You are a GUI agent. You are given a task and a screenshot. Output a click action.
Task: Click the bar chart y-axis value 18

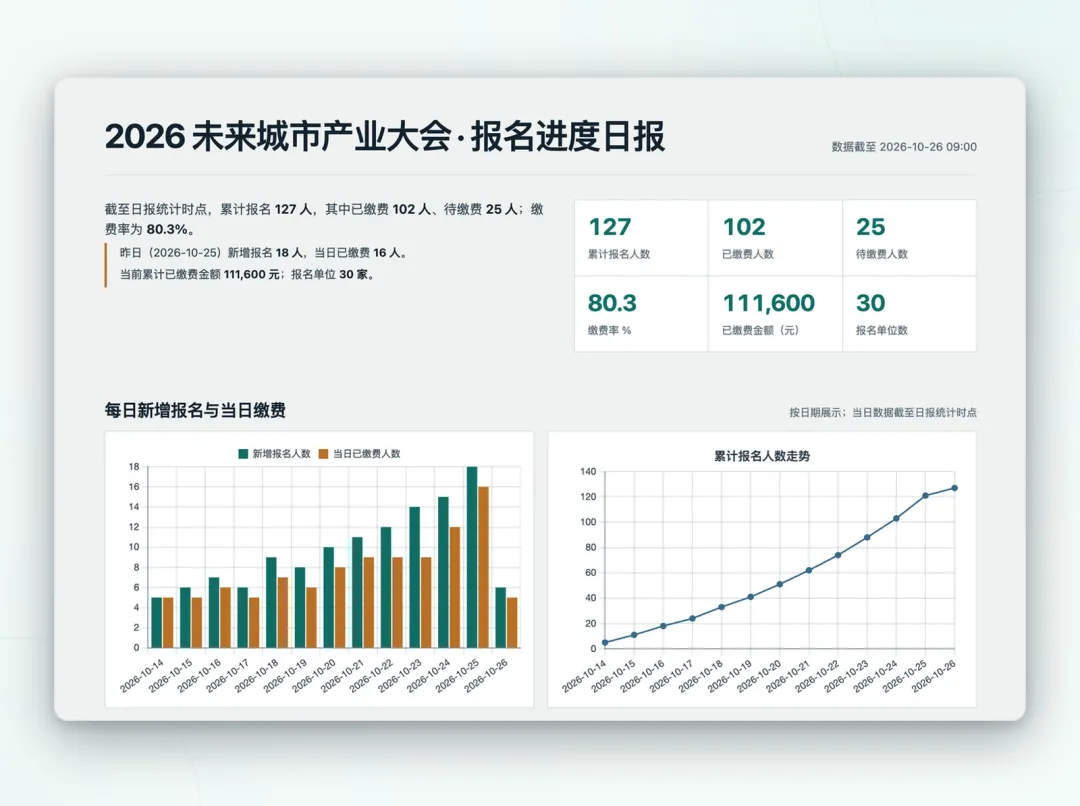(x=134, y=466)
